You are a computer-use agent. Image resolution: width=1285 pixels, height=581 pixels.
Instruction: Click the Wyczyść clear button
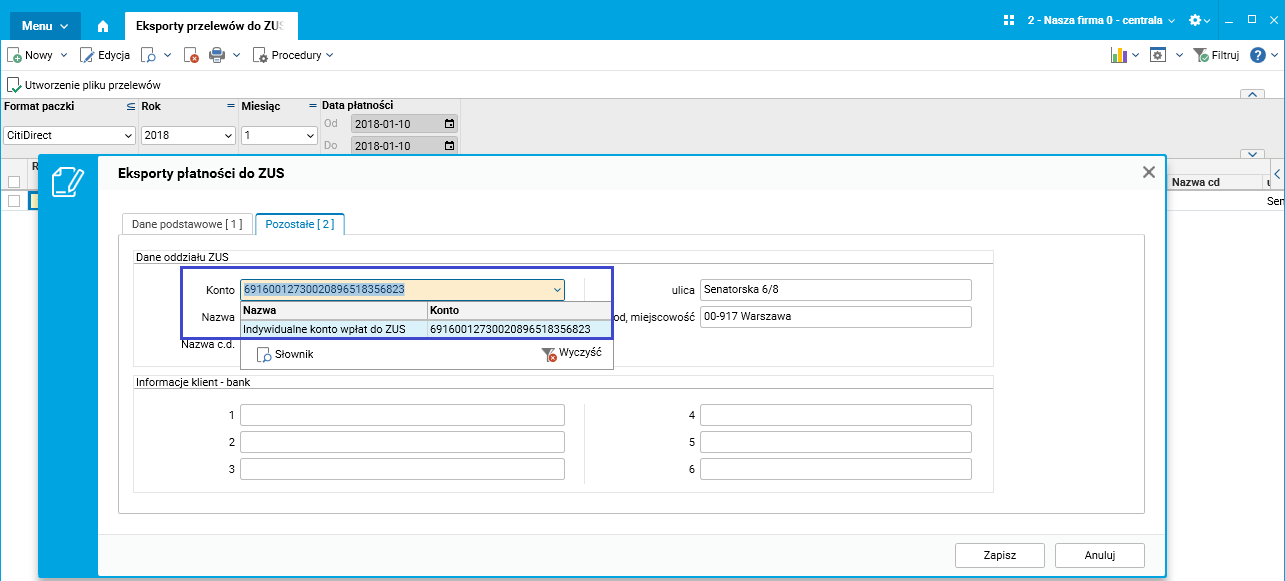tap(570, 354)
